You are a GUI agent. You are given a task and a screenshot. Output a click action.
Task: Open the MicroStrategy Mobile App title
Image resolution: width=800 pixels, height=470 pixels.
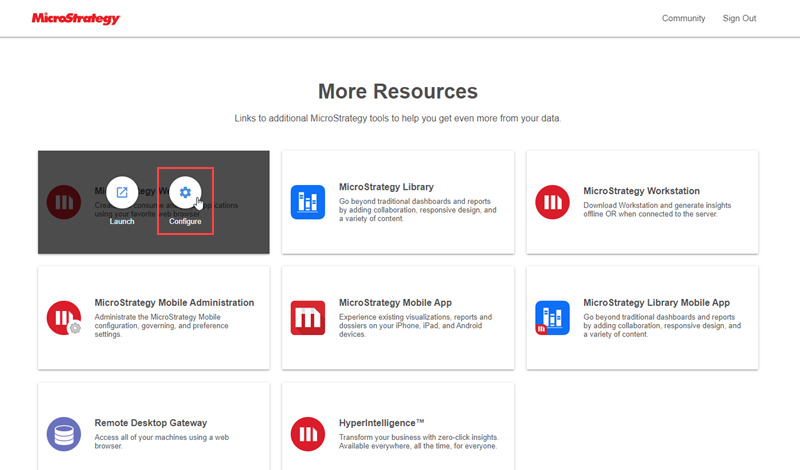[x=395, y=303]
